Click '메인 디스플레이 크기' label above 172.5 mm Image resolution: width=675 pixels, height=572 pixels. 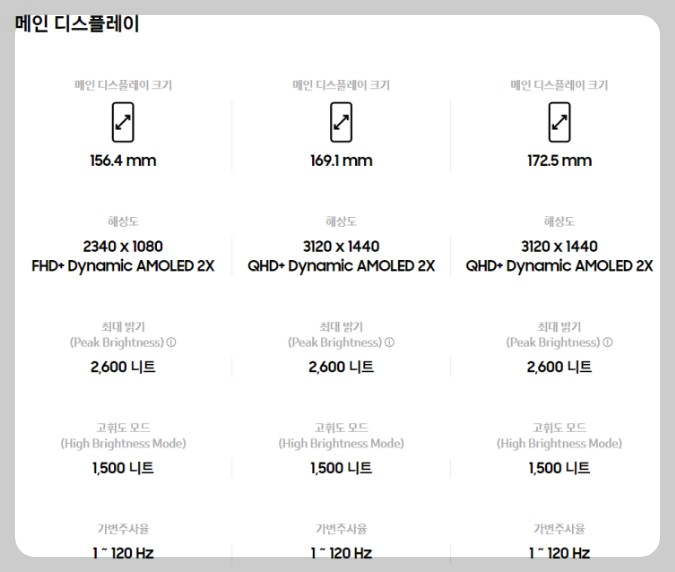pos(560,85)
